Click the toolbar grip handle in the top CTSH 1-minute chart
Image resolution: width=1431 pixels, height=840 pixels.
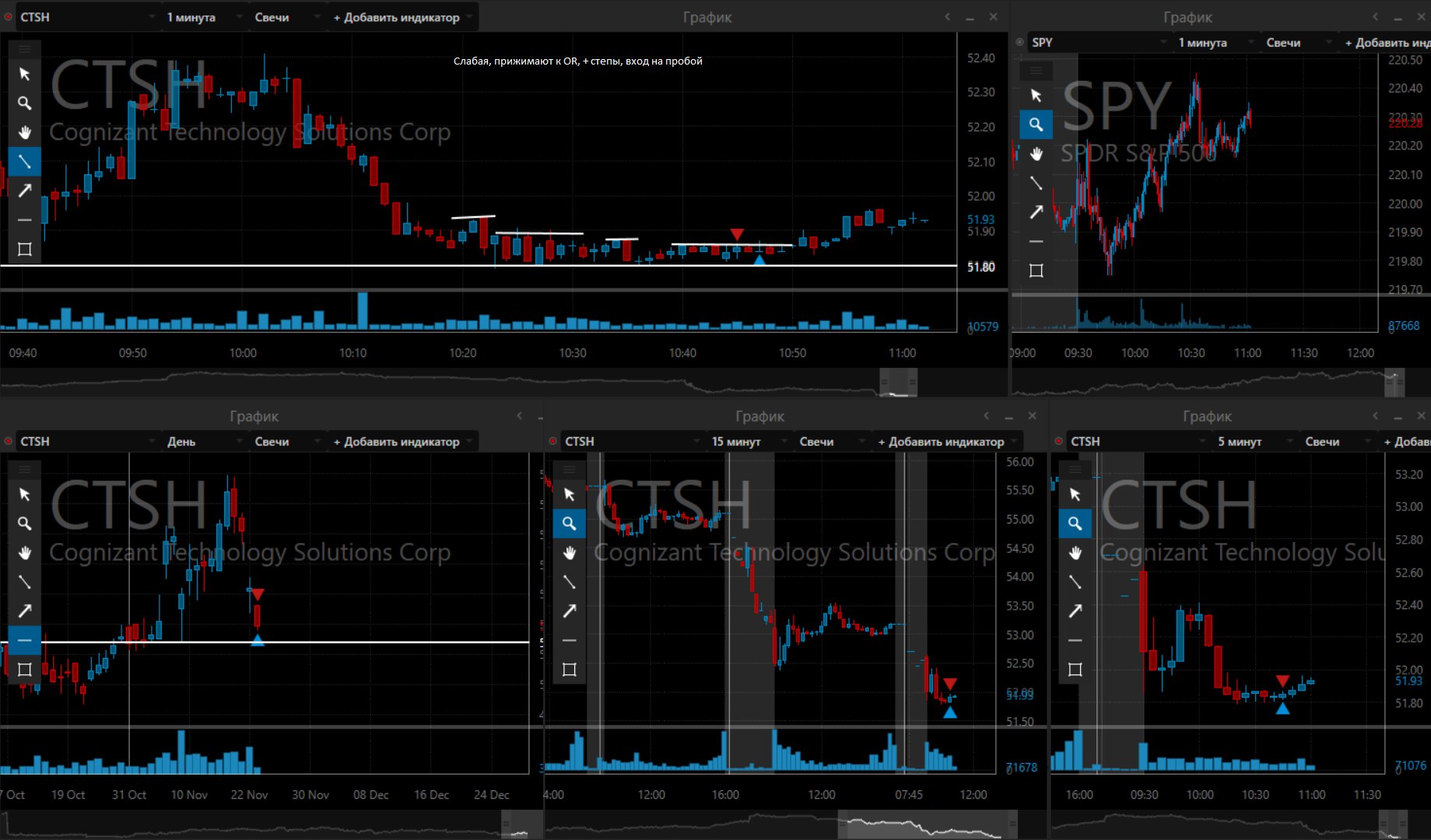[24, 49]
